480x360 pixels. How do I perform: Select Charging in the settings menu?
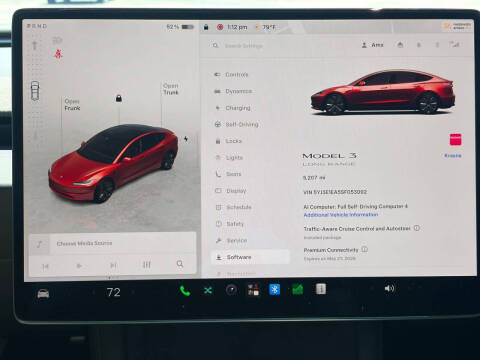tap(233, 108)
